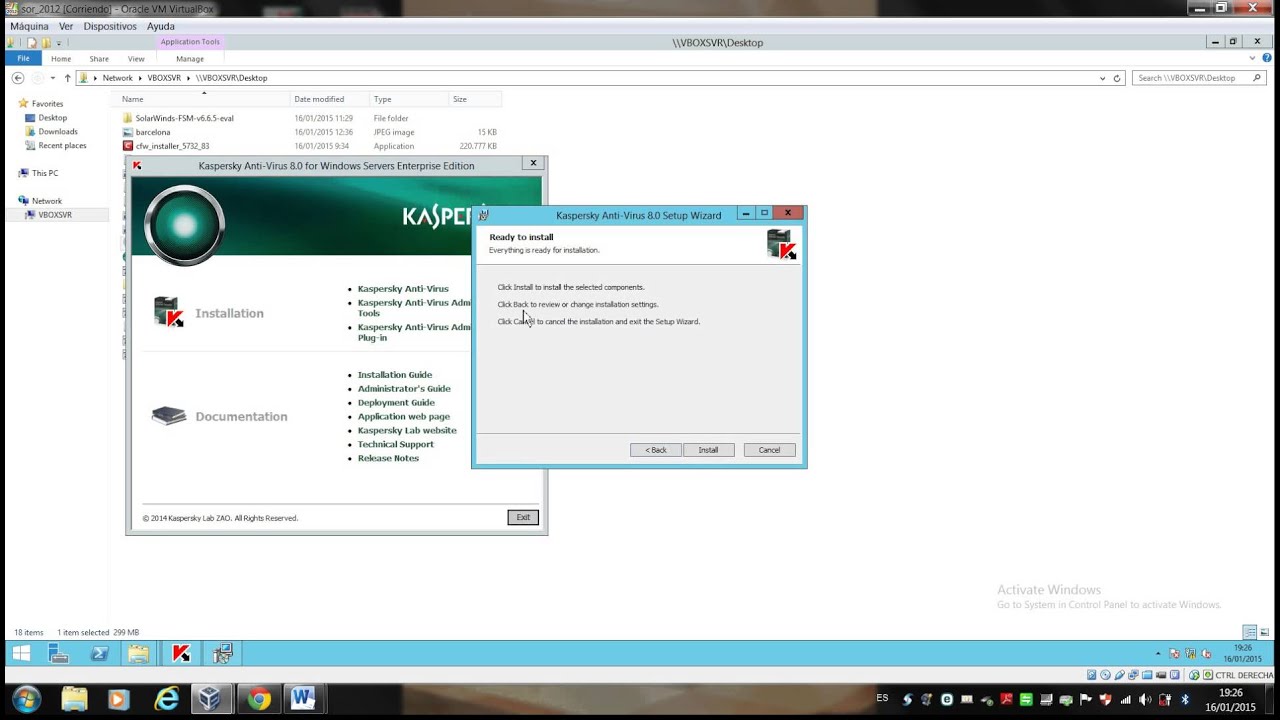Click the Installation box icon
The image size is (1280, 720).
(x=168, y=312)
